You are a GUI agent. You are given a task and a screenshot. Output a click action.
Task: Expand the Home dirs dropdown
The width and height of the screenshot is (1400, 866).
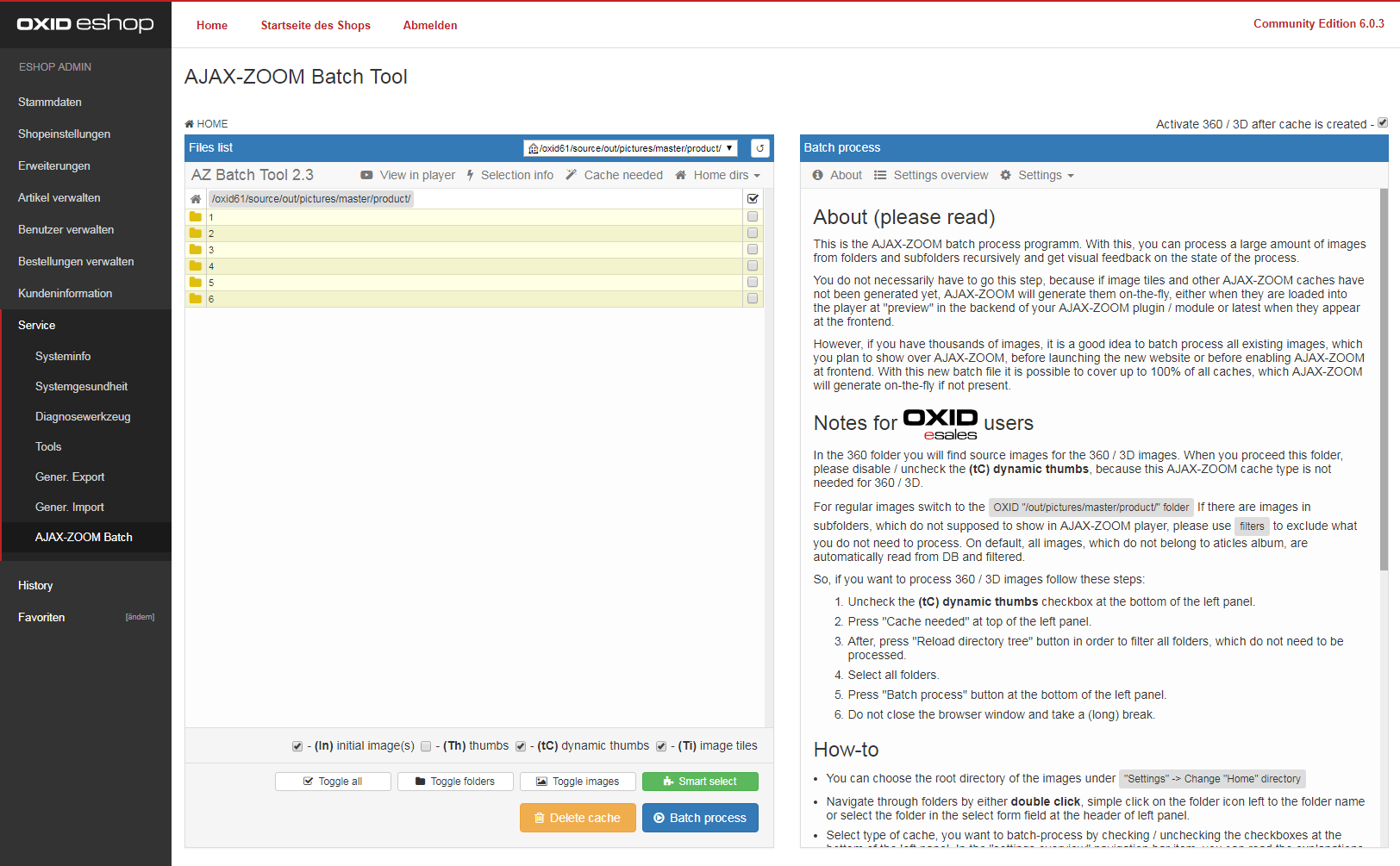717,175
